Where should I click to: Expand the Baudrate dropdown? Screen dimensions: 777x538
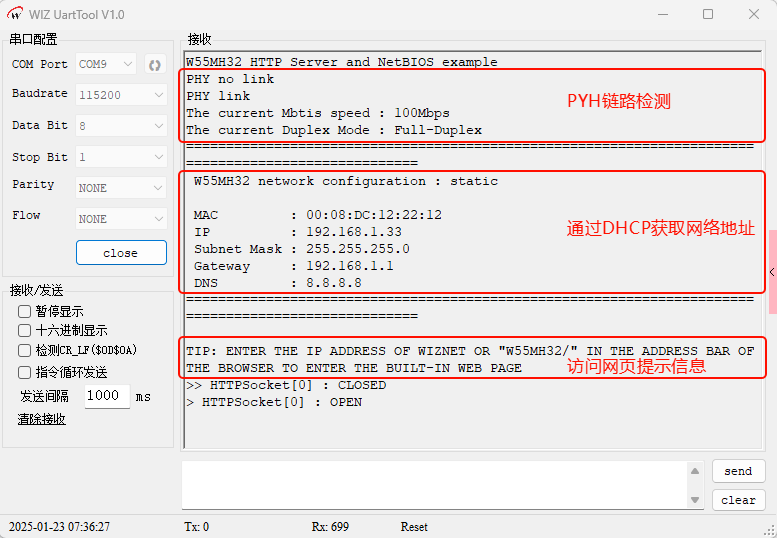pyautogui.click(x=121, y=95)
